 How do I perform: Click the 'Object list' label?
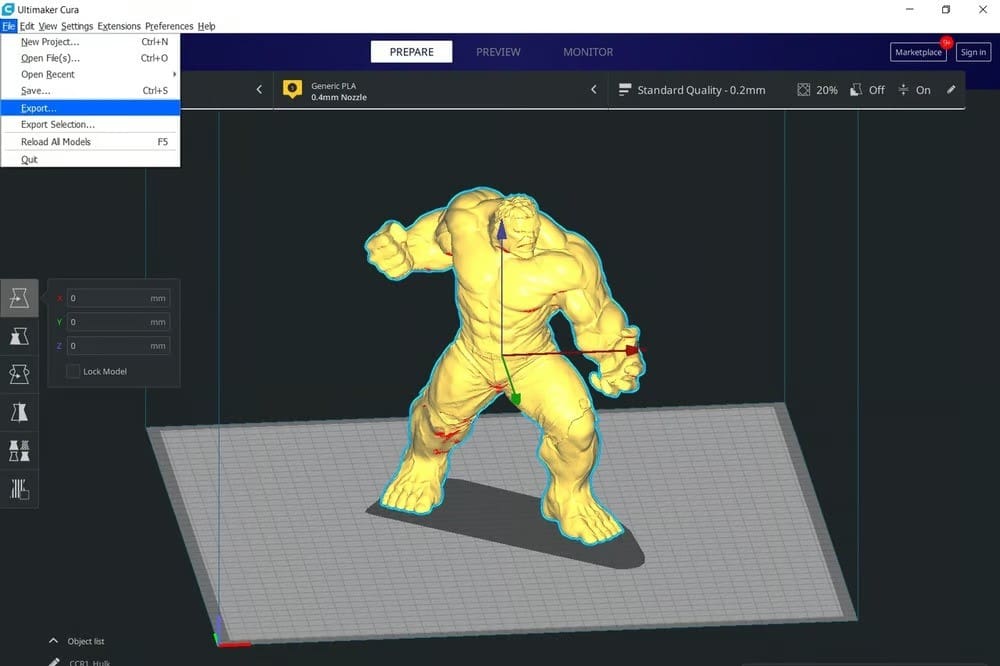[x=85, y=641]
